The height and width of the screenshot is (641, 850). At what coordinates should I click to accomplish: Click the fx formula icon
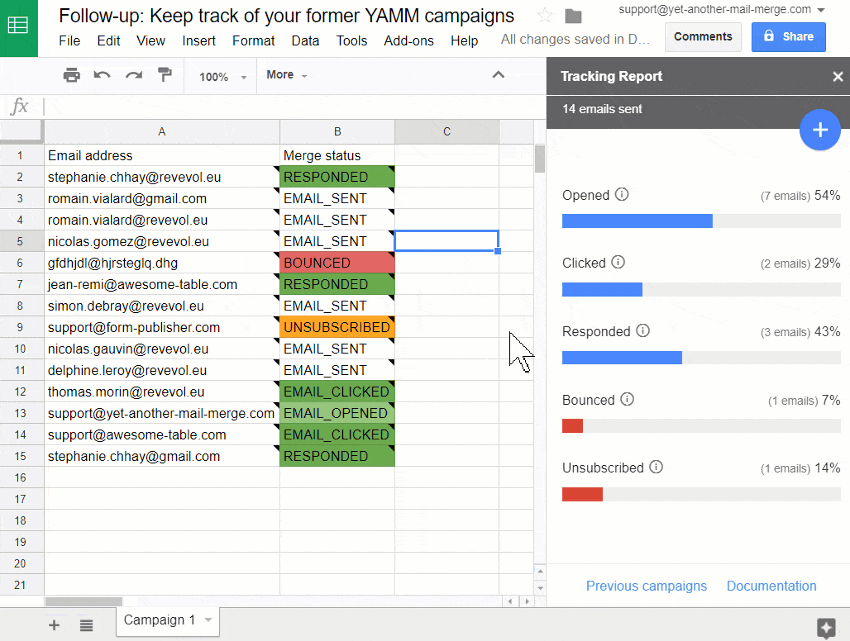click(x=20, y=106)
